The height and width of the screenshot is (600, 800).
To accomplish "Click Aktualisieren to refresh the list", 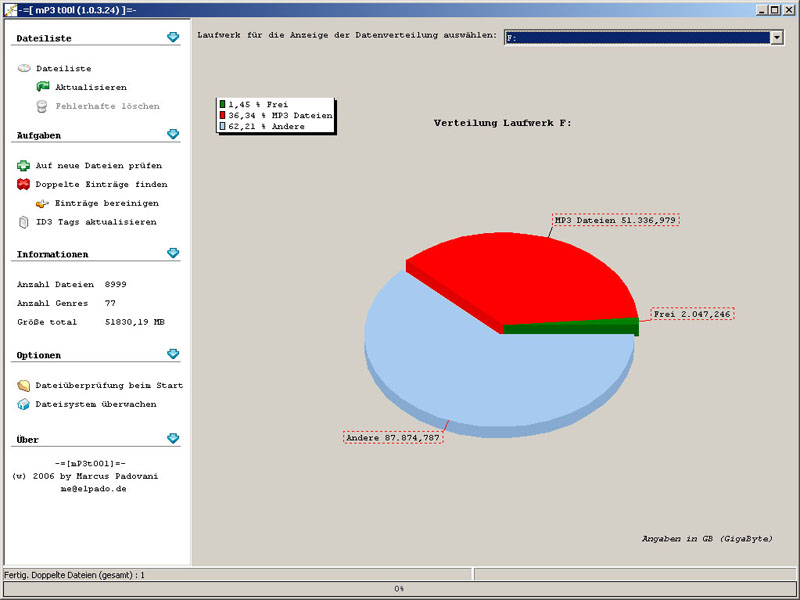I will (91, 87).
